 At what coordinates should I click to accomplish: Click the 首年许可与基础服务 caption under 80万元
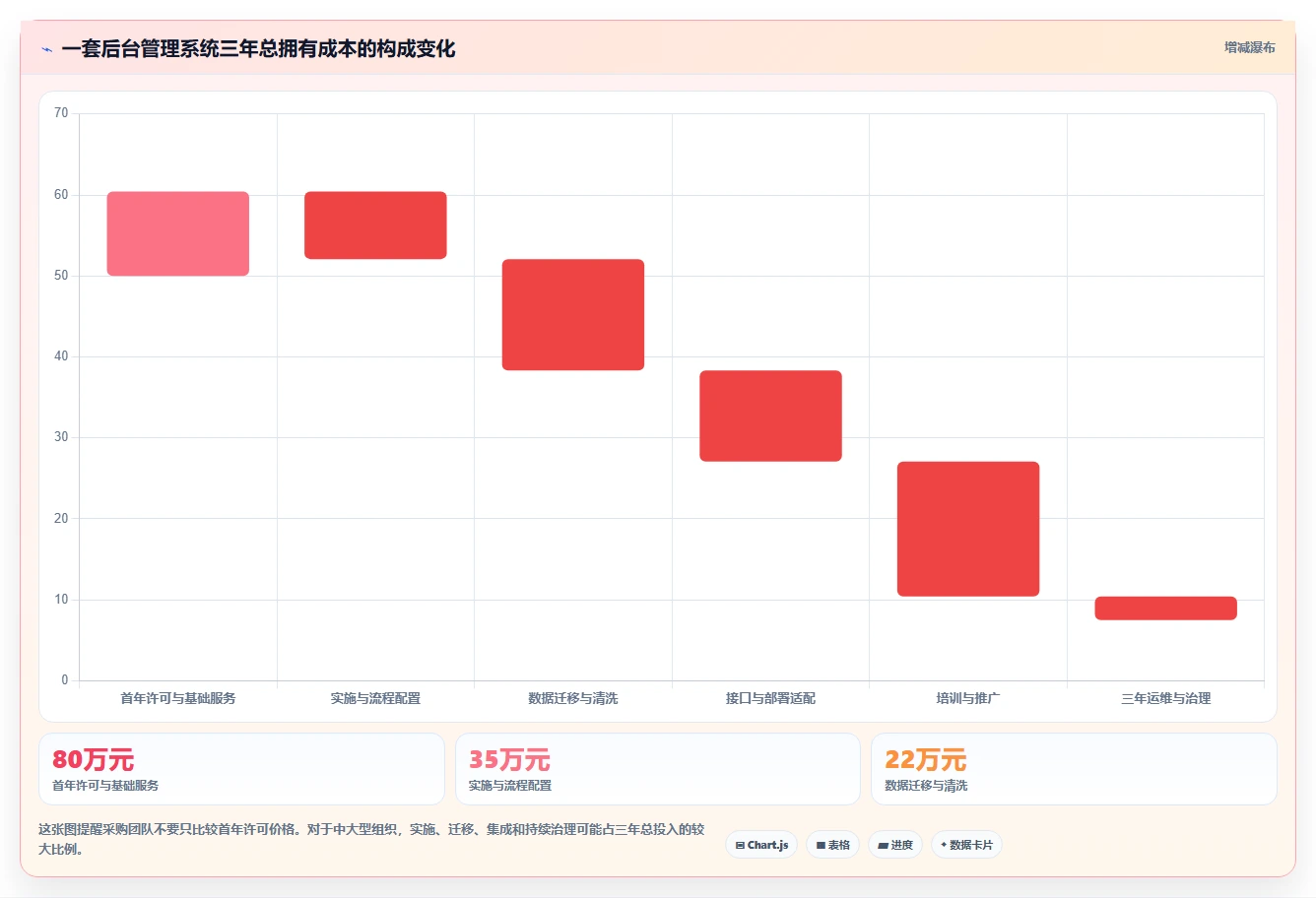[x=105, y=786]
